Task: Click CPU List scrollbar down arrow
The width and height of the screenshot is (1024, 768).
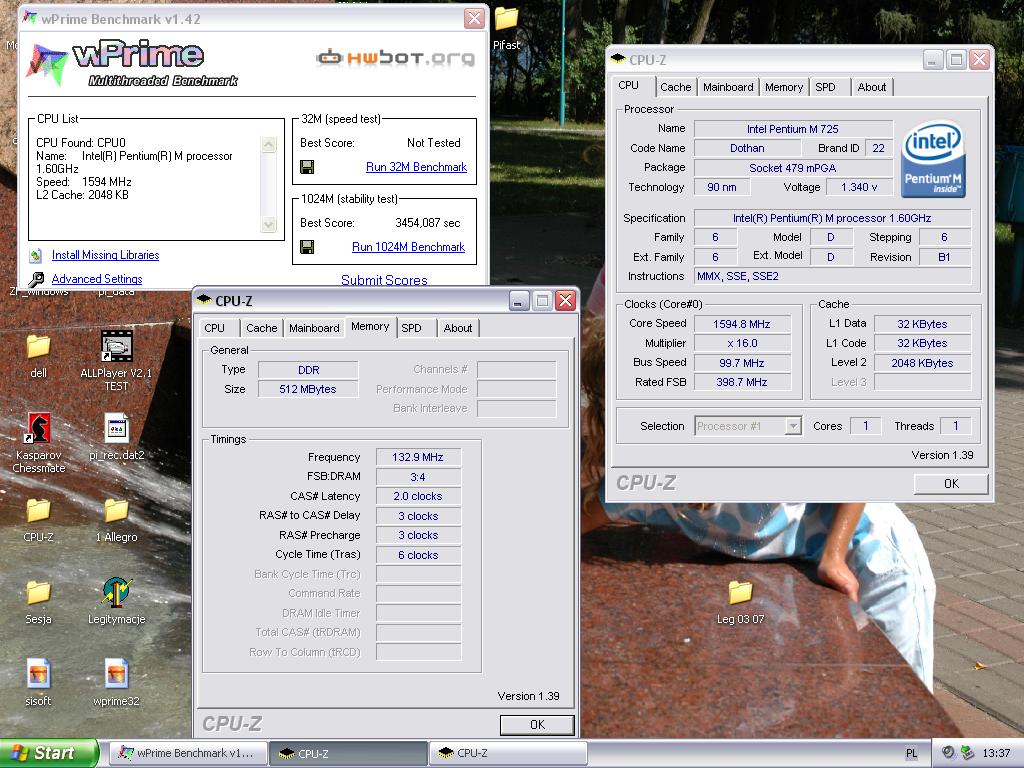Action: tap(268, 224)
